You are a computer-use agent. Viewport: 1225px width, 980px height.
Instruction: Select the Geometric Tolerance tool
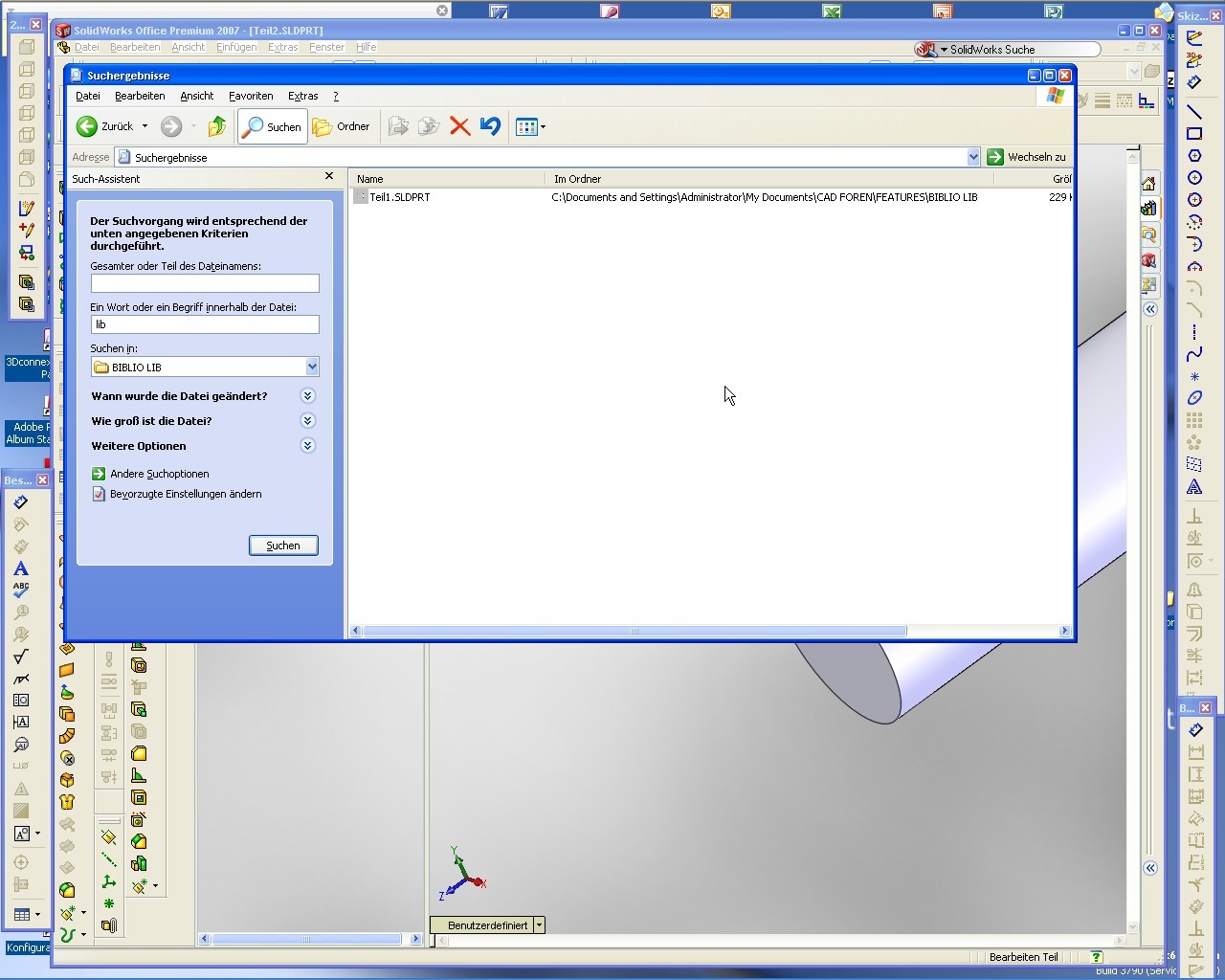21,701
